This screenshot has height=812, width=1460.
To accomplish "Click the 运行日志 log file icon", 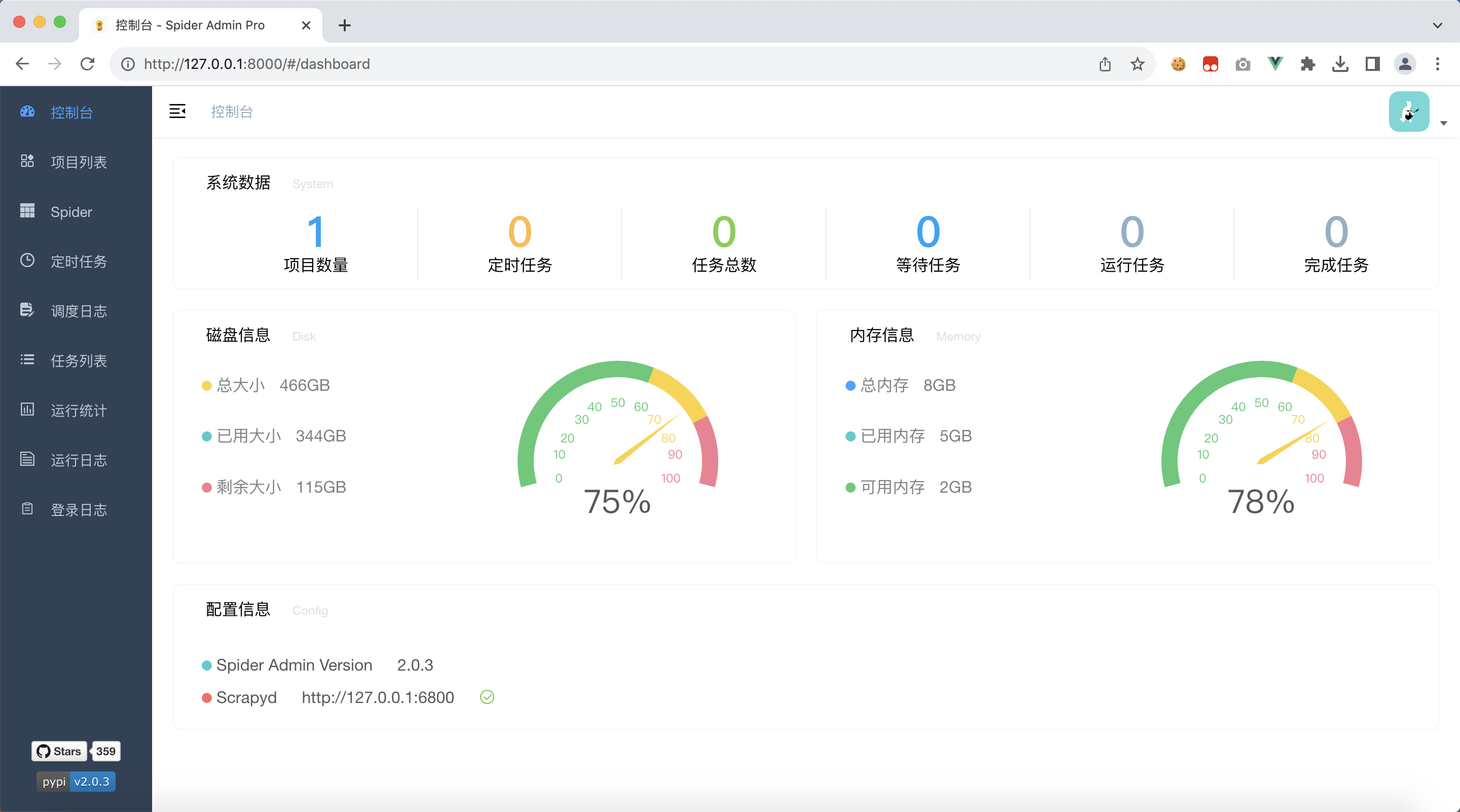I will (x=27, y=459).
